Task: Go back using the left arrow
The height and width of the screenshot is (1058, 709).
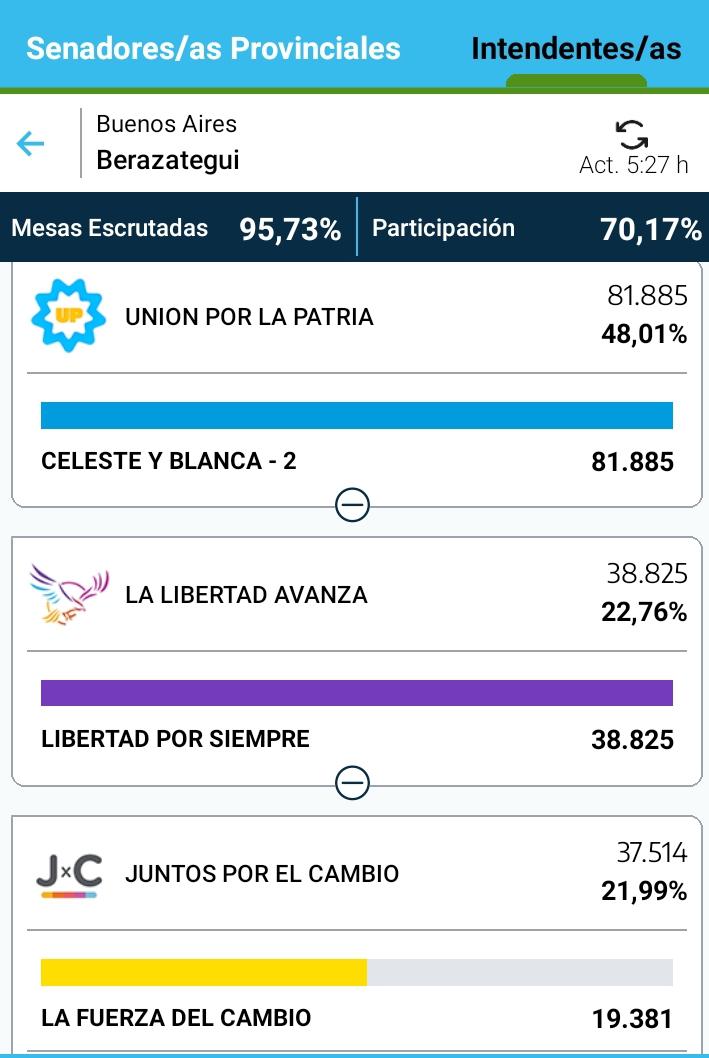Action: click(x=31, y=144)
